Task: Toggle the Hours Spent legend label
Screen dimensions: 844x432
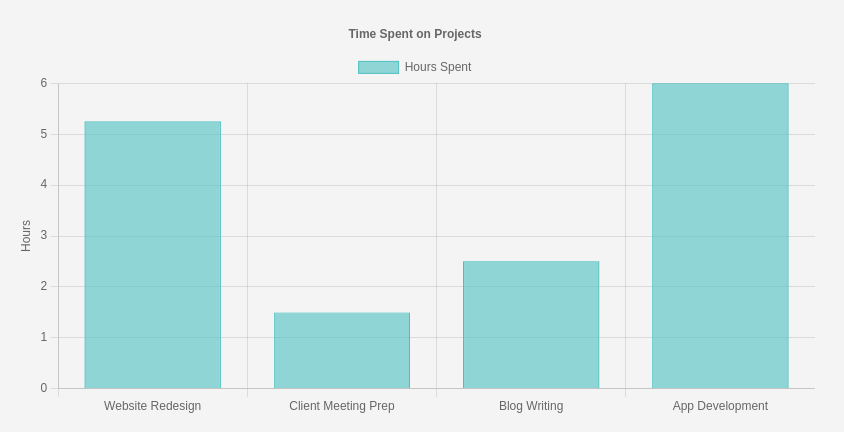Action: tap(438, 67)
